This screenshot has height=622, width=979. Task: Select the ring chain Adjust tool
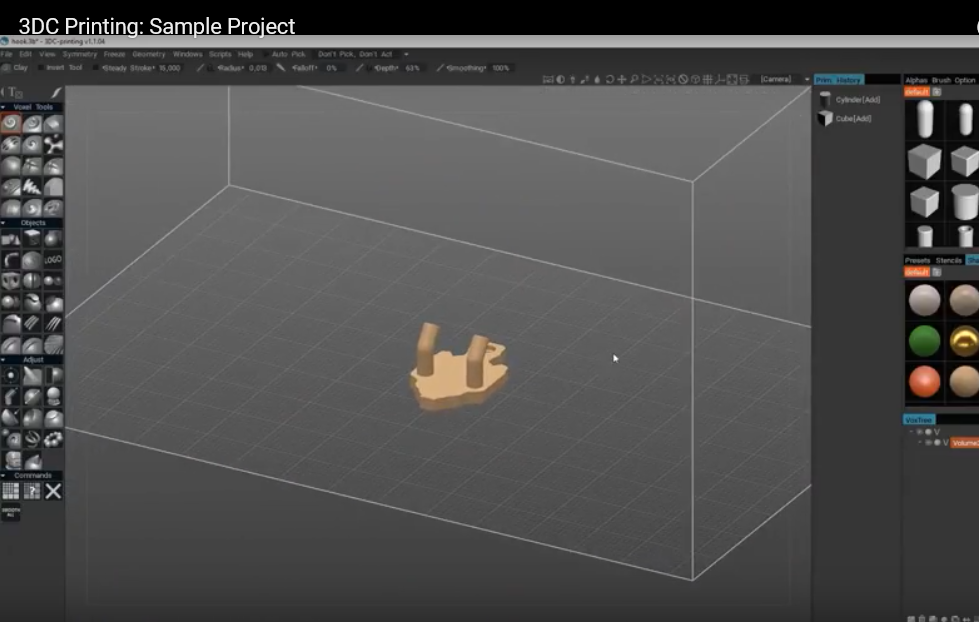53,439
